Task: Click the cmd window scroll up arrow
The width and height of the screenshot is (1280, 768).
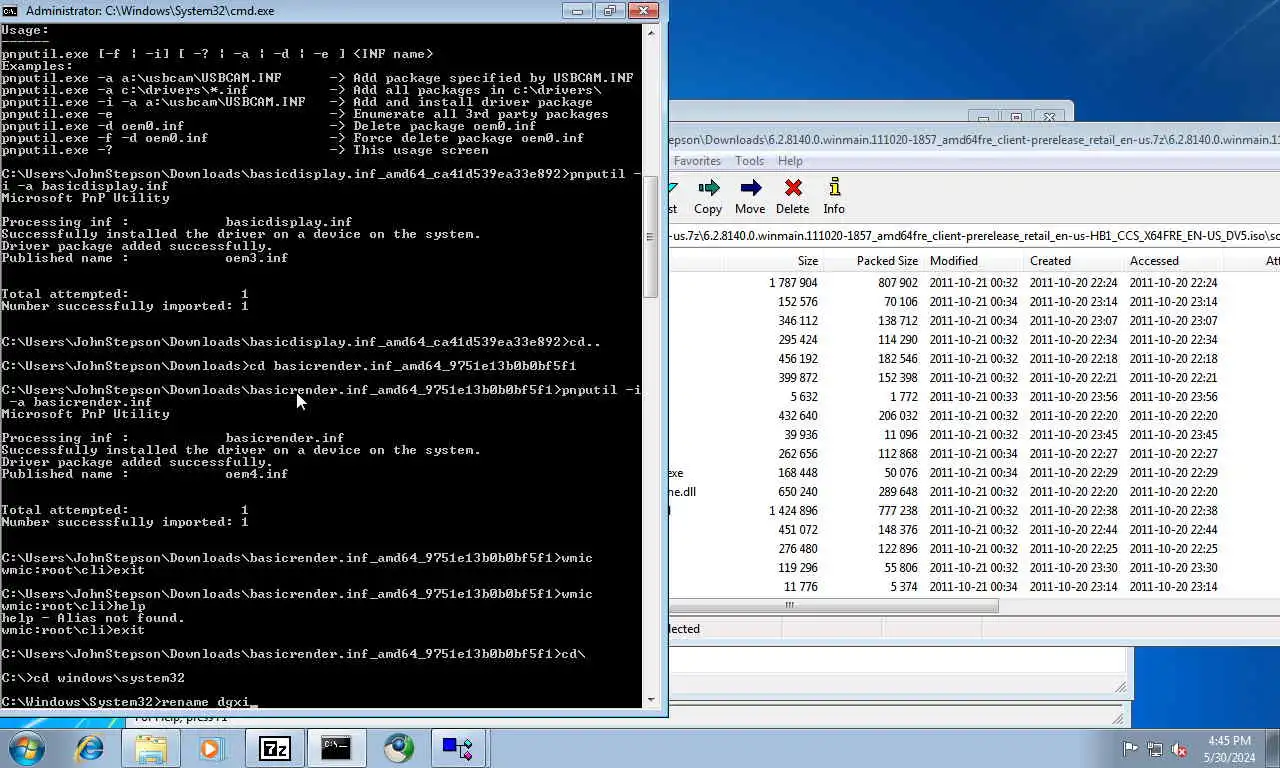Action: pos(651,32)
